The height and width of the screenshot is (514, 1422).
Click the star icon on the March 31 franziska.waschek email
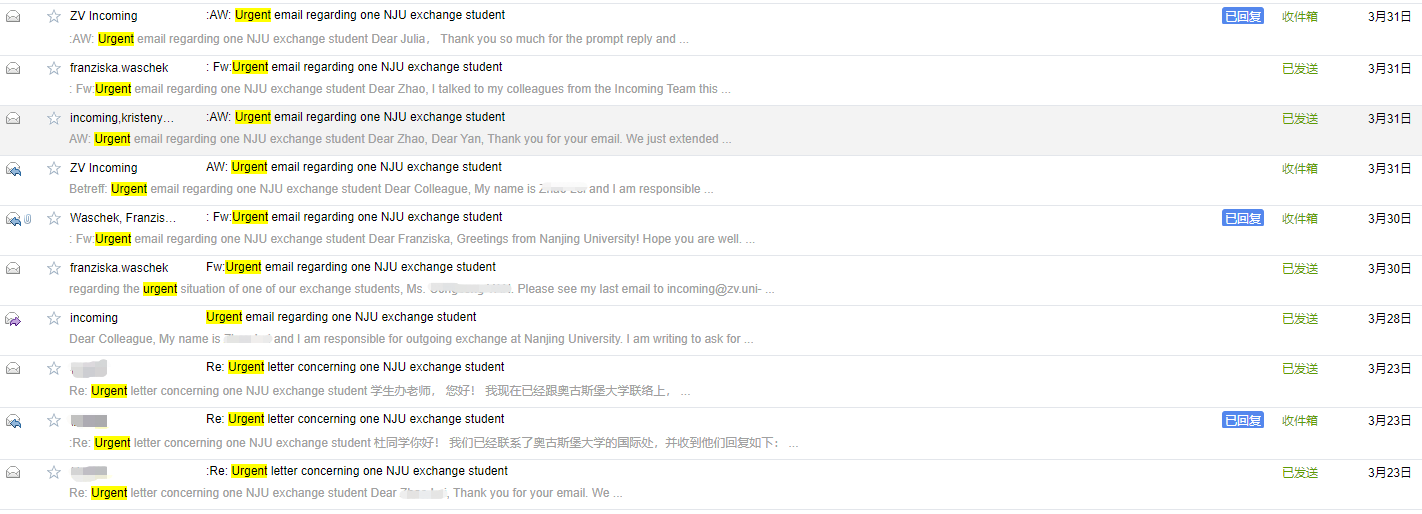[54, 68]
